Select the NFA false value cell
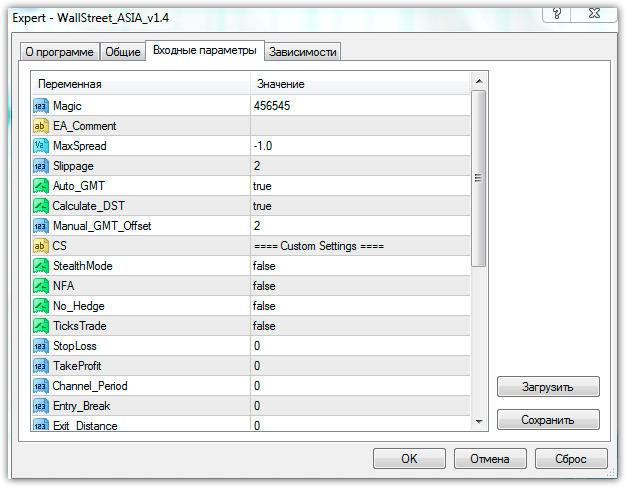This screenshot has width=626, height=487. pos(359,286)
